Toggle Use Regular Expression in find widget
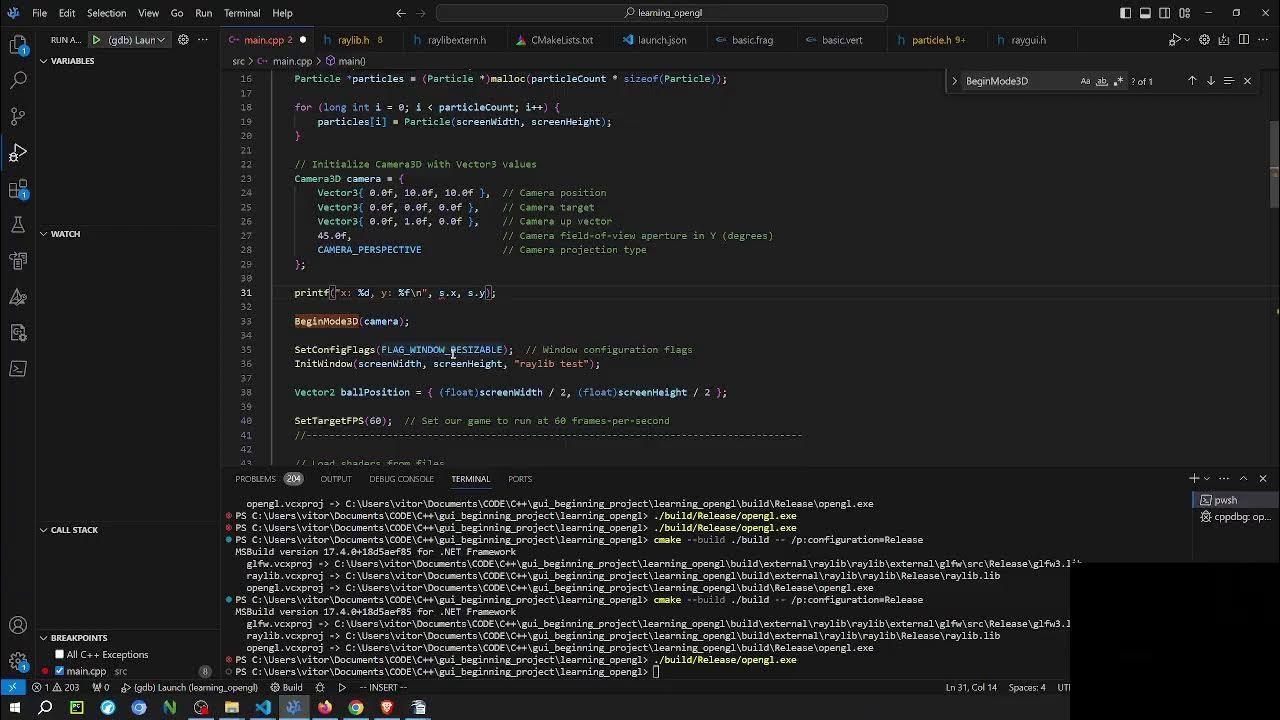The width and height of the screenshot is (1280, 720). (1118, 81)
